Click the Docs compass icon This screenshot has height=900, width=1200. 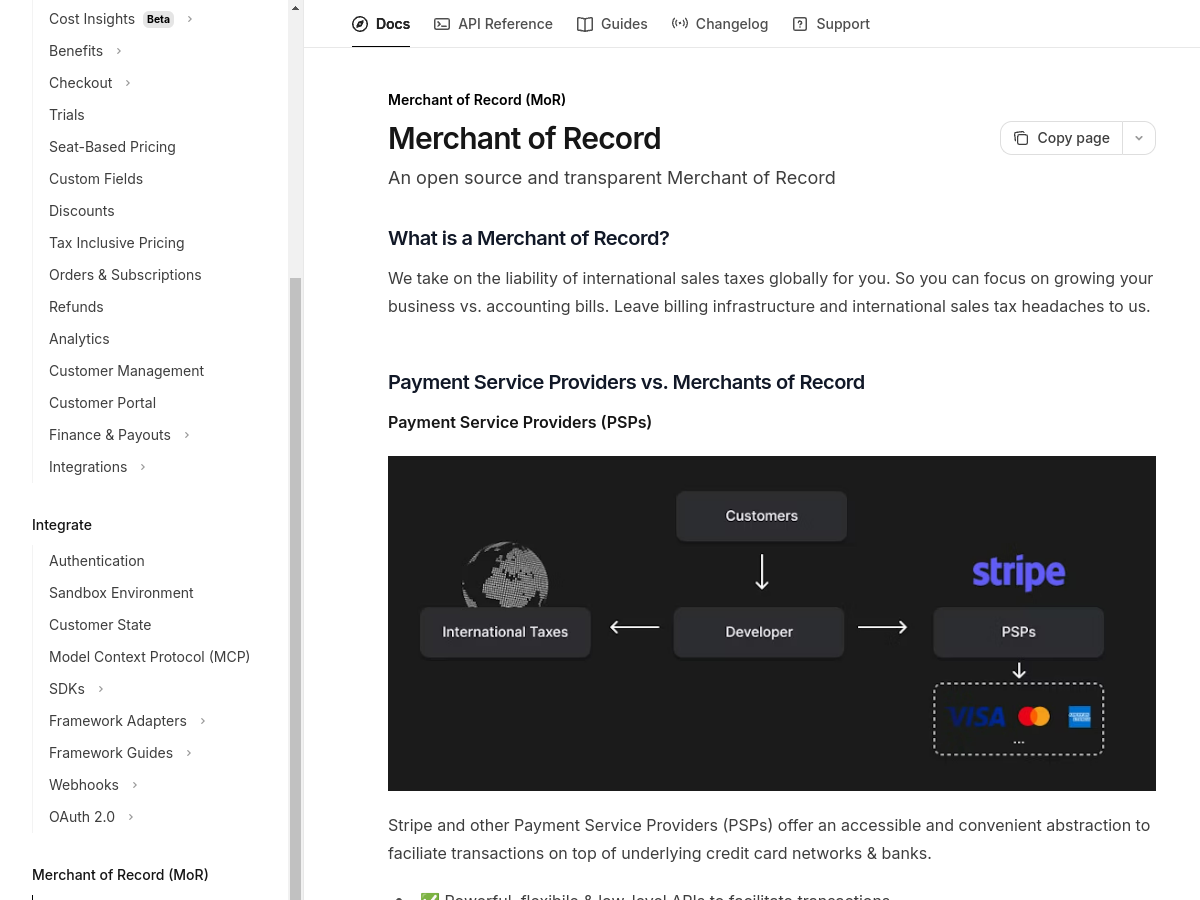click(x=360, y=23)
